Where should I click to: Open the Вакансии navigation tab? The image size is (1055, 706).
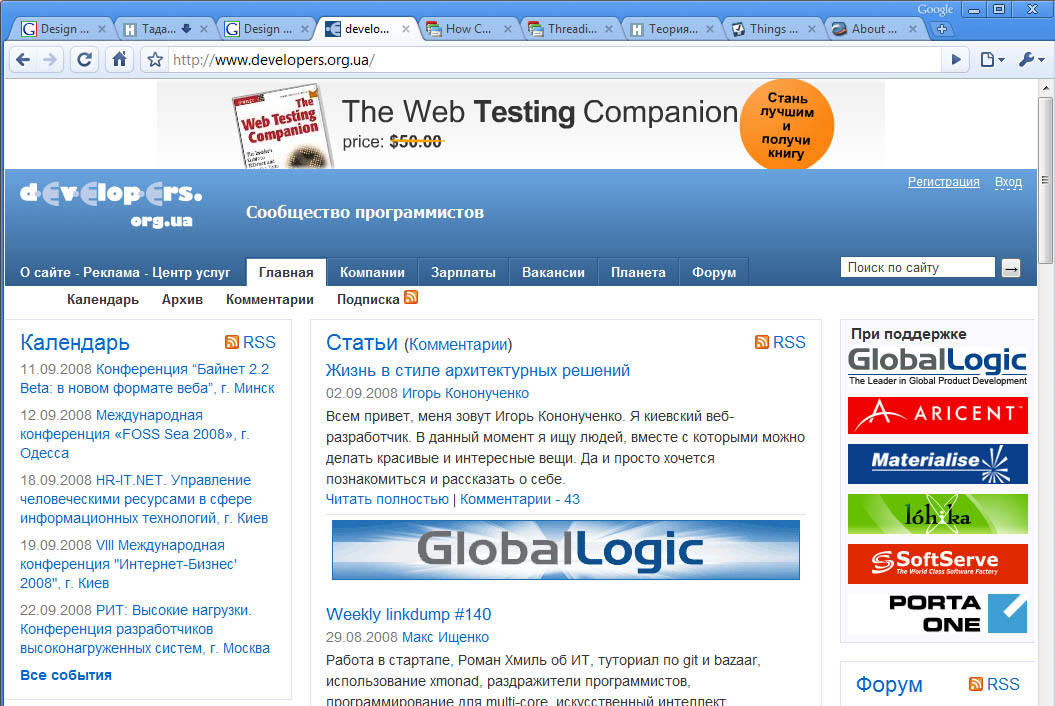pos(553,273)
